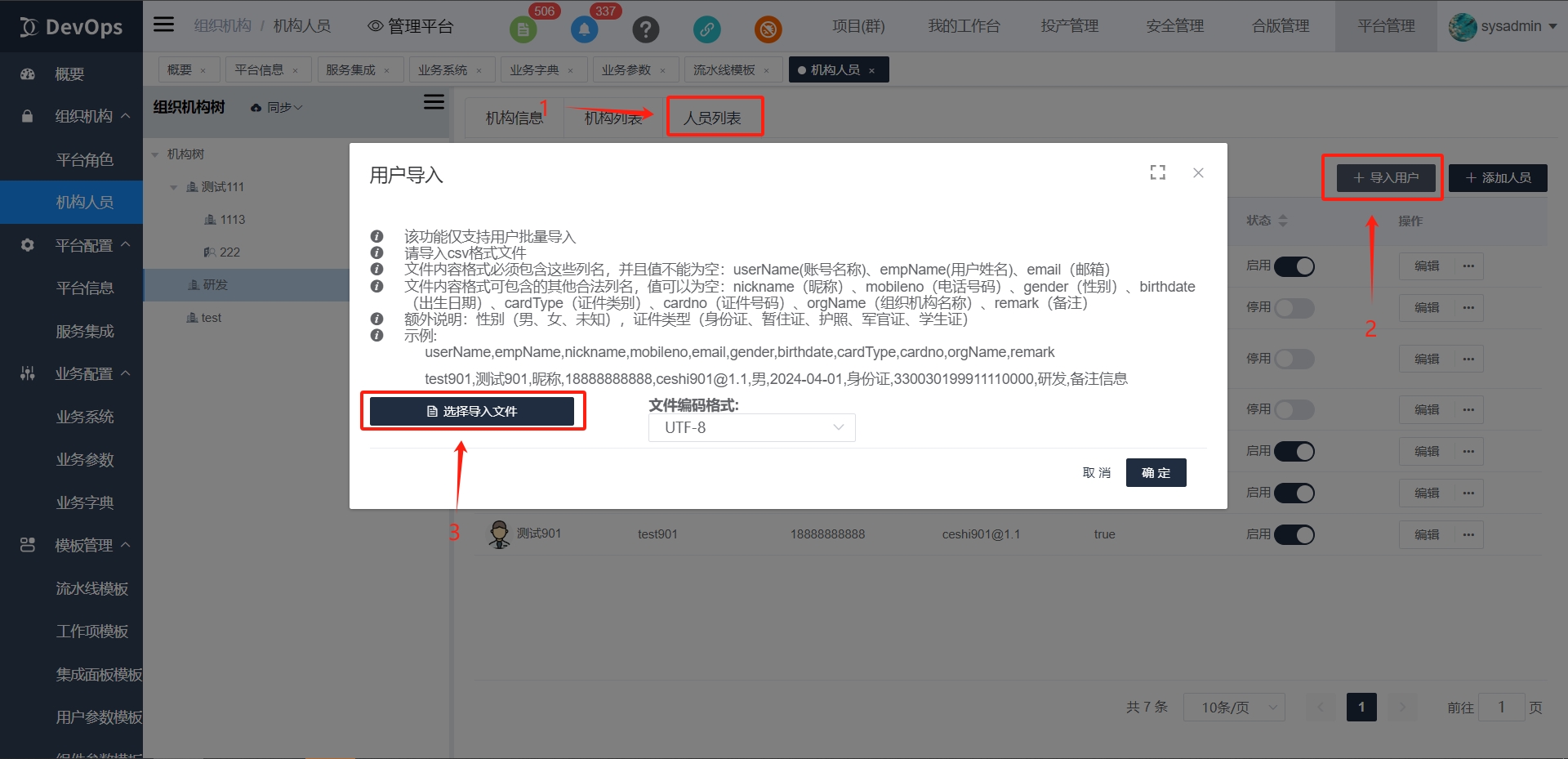Image resolution: width=1568 pixels, height=759 pixels.
Task: Click the organization tree panel menu icon
Action: pos(434,102)
